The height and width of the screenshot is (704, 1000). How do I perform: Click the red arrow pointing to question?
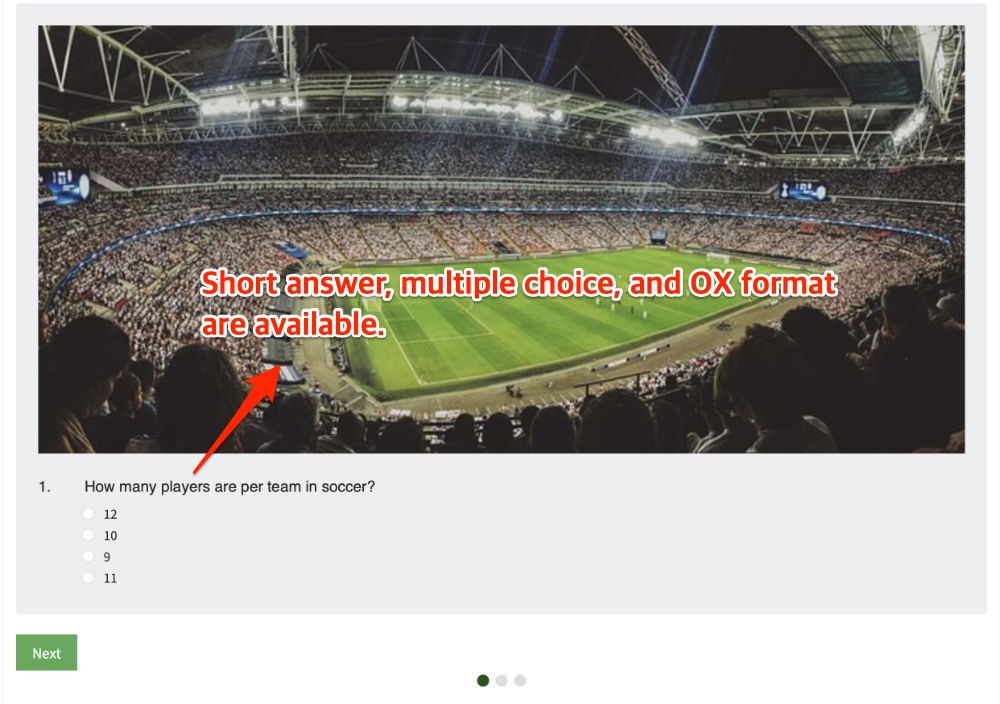[x=237, y=420]
